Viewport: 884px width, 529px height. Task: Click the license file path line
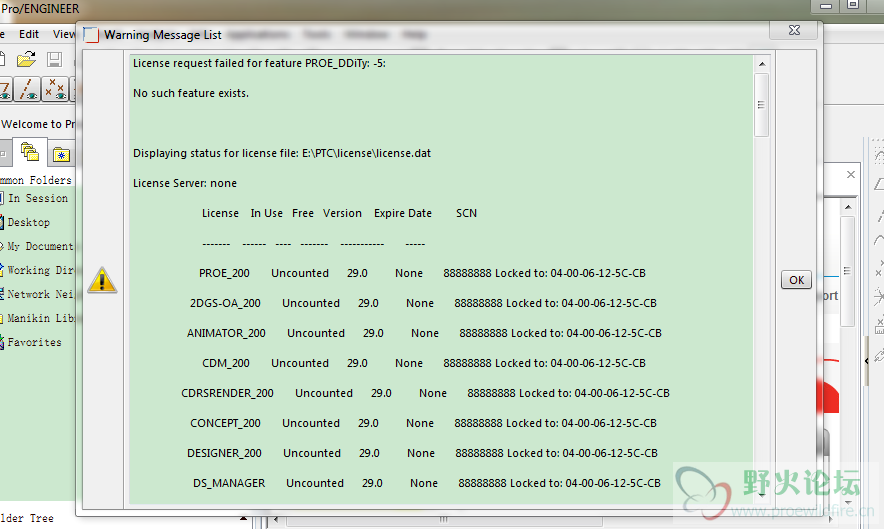282,153
